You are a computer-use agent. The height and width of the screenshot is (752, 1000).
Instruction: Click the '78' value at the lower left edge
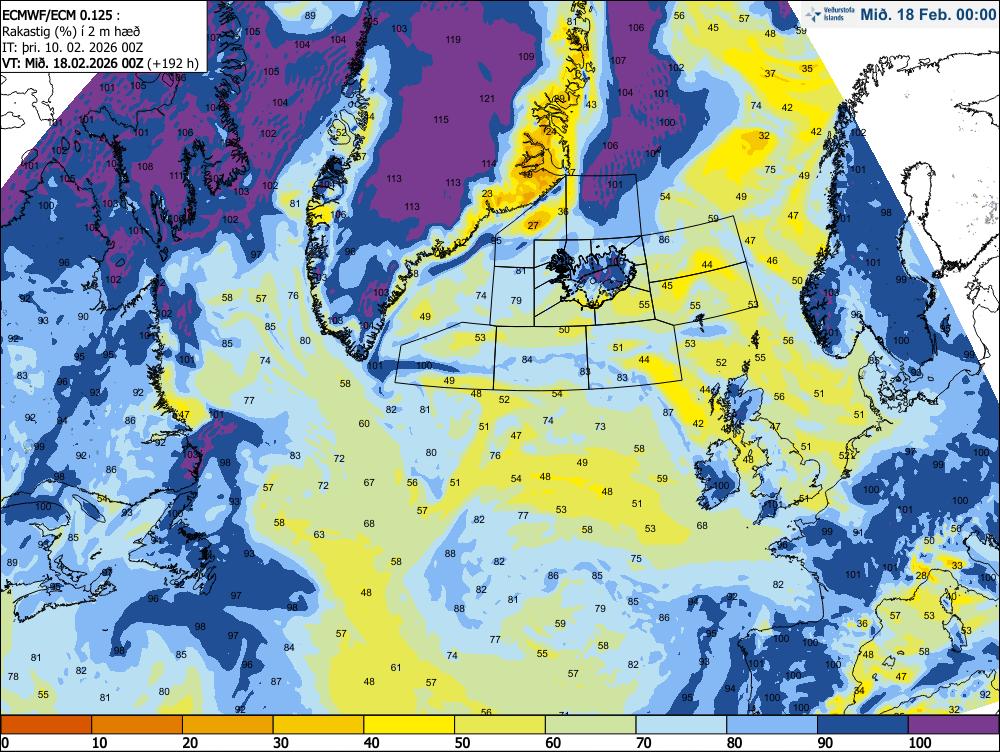[13, 677]
